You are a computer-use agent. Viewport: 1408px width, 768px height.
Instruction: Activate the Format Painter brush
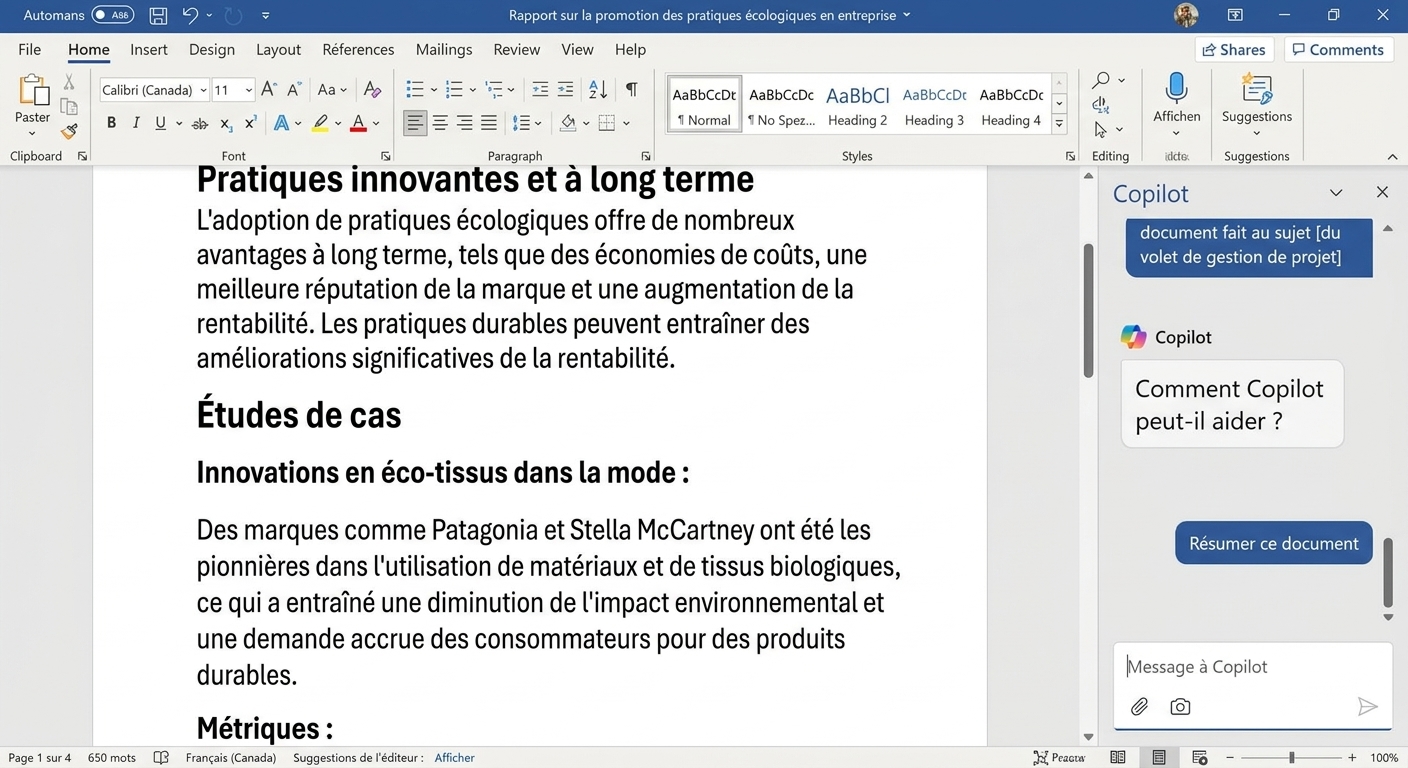point(69,131)
